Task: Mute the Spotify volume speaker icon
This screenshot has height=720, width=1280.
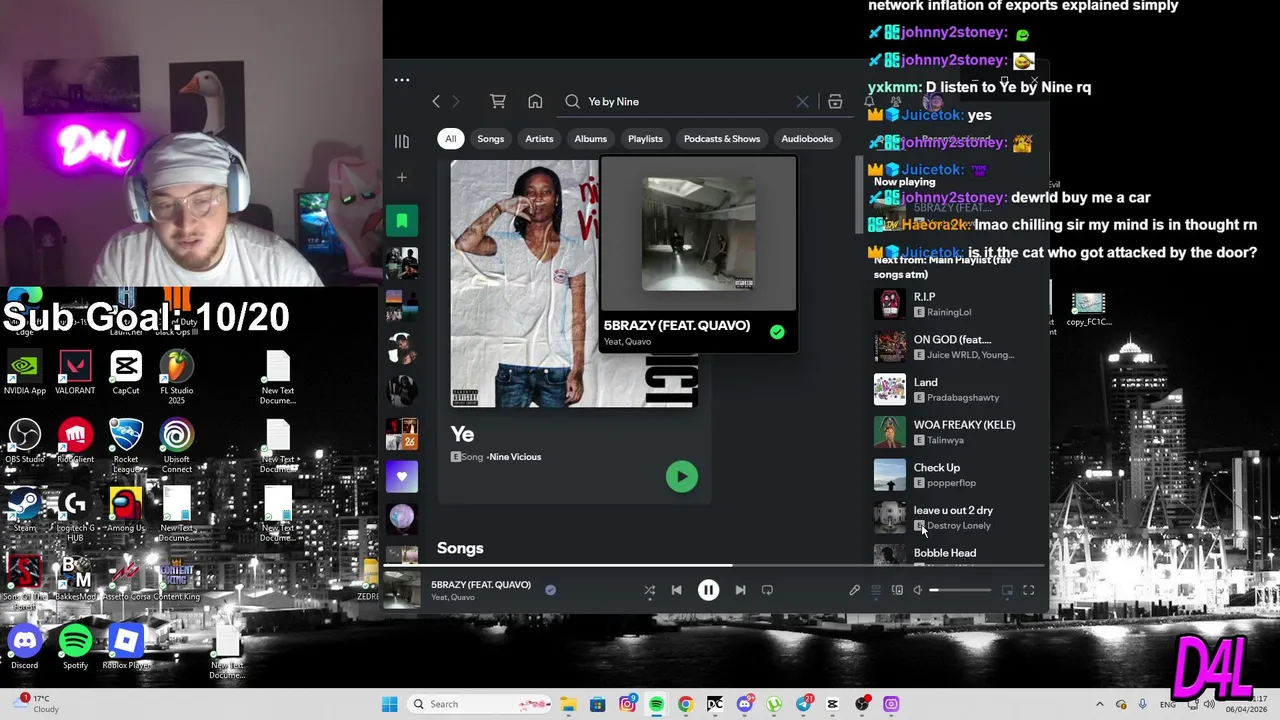Action: tap(917, 590)
